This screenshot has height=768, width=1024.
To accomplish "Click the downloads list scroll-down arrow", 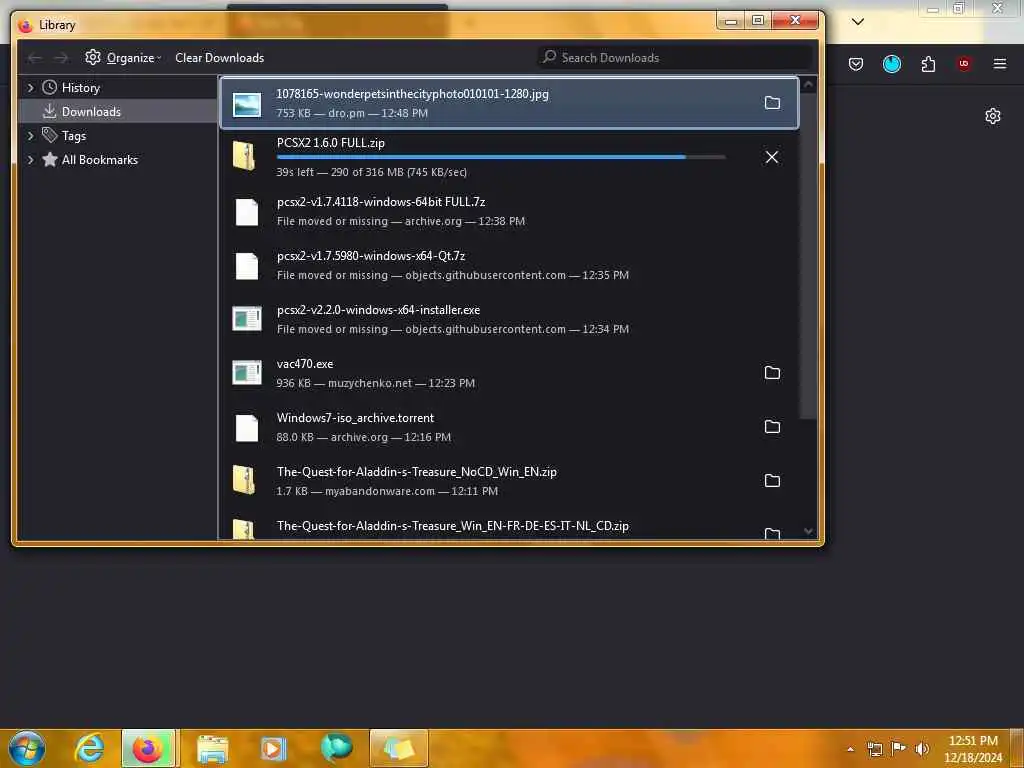I will [x=808, y=531].
